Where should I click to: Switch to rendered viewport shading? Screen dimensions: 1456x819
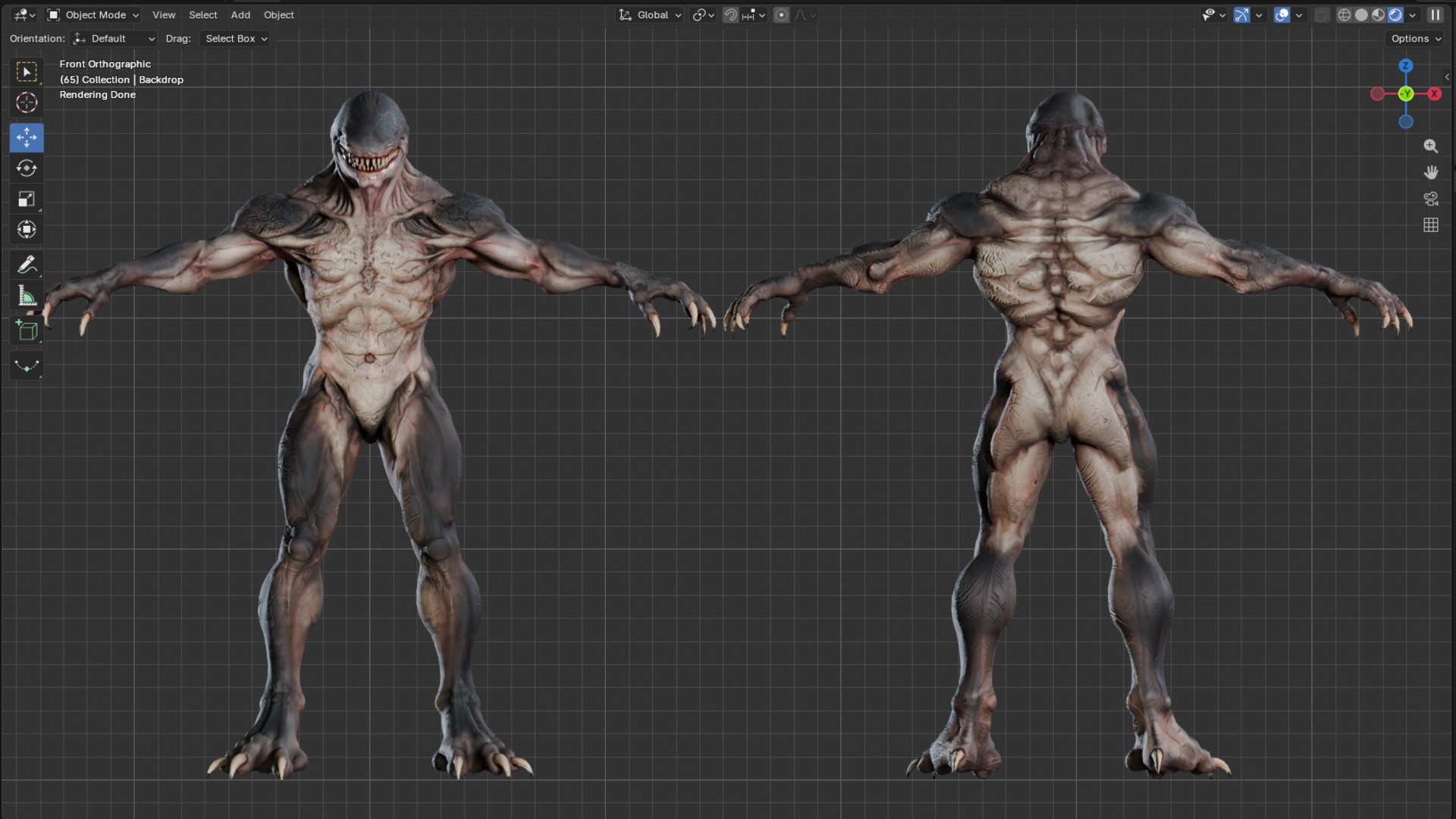1395,15
